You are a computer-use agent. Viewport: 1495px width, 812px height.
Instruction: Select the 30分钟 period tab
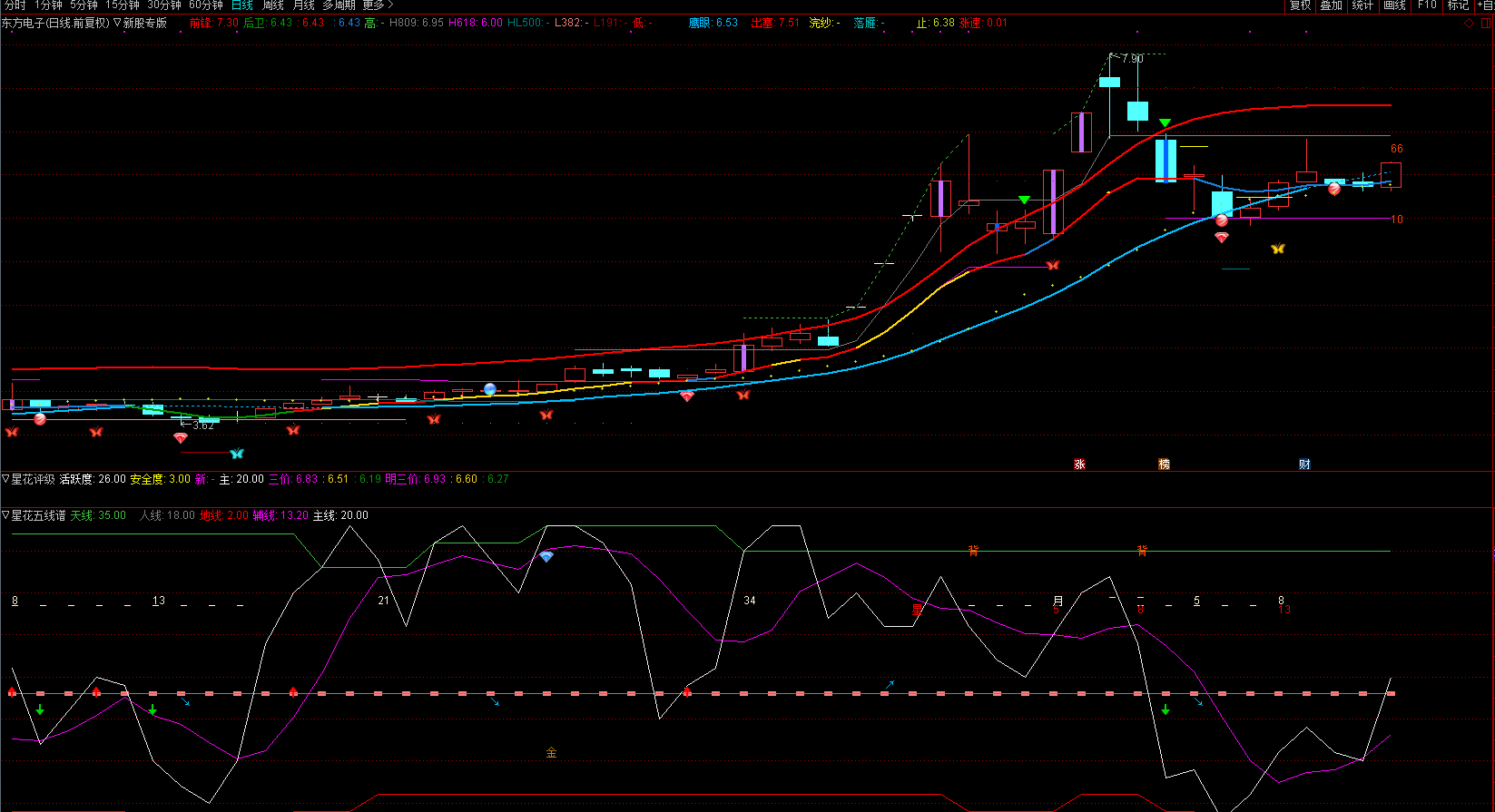click(x=164, y=5)
